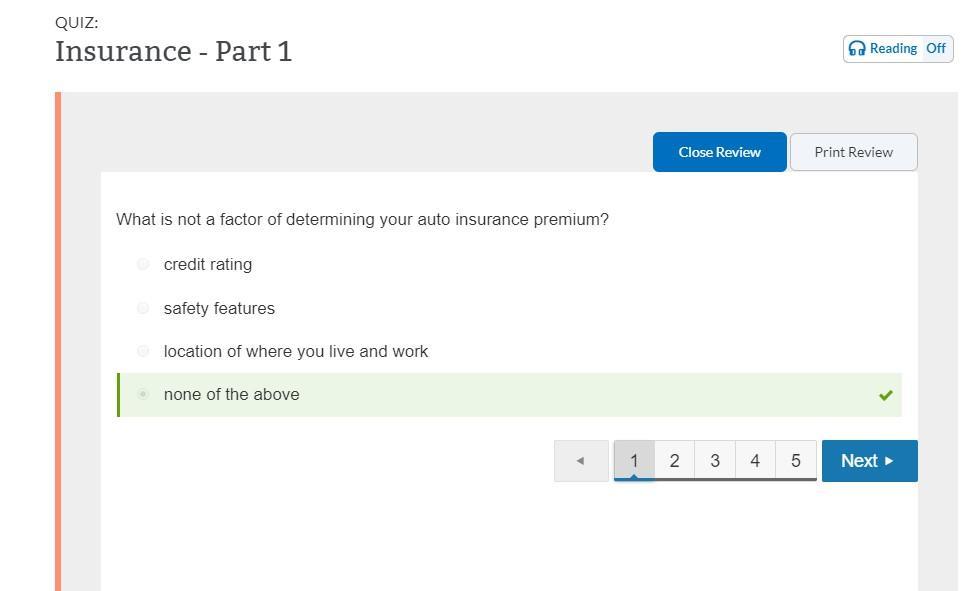Jump to question page 2

[674, 461]
